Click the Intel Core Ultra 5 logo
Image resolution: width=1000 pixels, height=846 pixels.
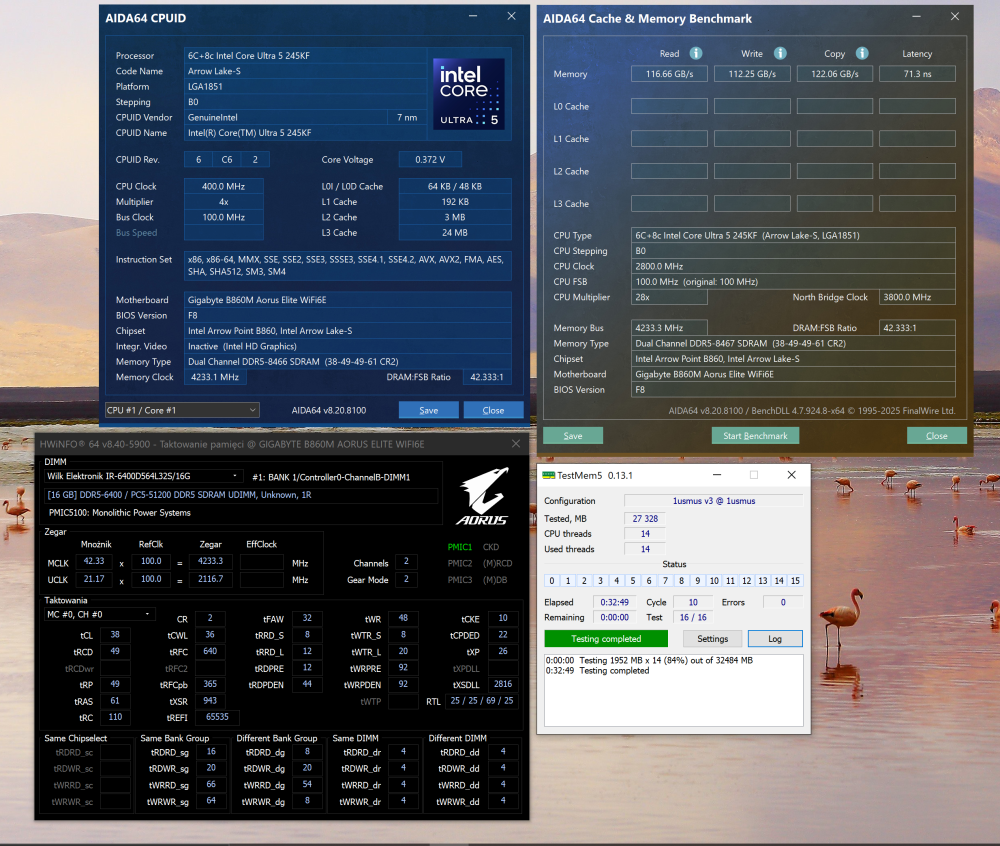point(469,93)
